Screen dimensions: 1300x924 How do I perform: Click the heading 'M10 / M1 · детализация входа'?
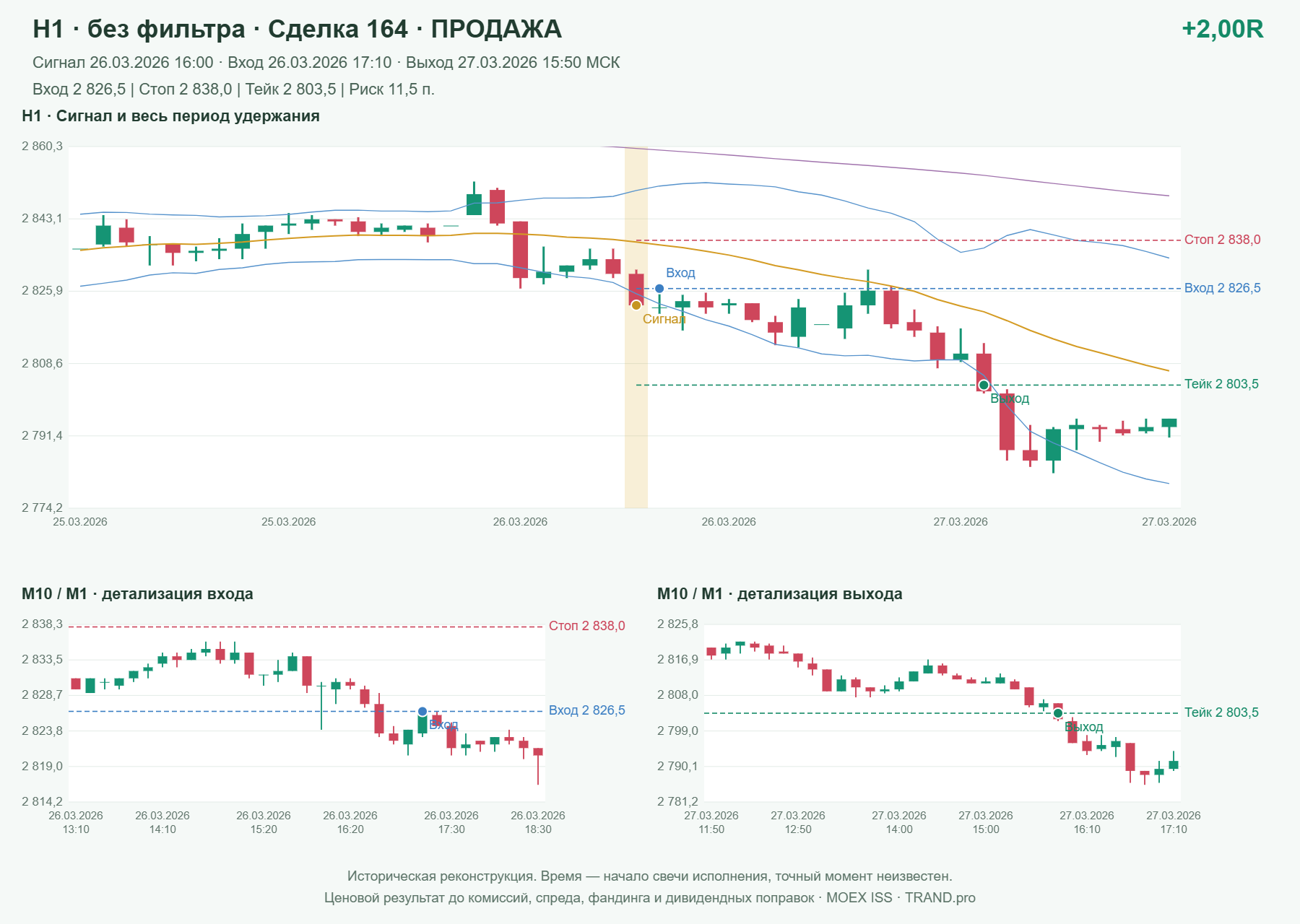[x=137, y=594]
